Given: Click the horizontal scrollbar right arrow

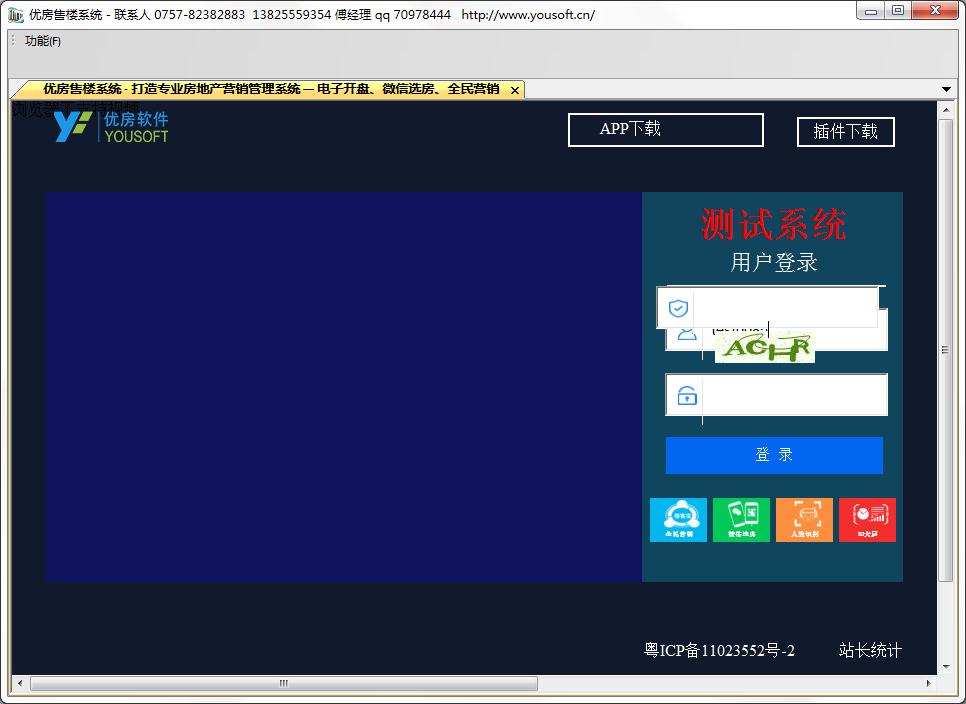Looking at the screenshot, I should click(x=928, y=683).
